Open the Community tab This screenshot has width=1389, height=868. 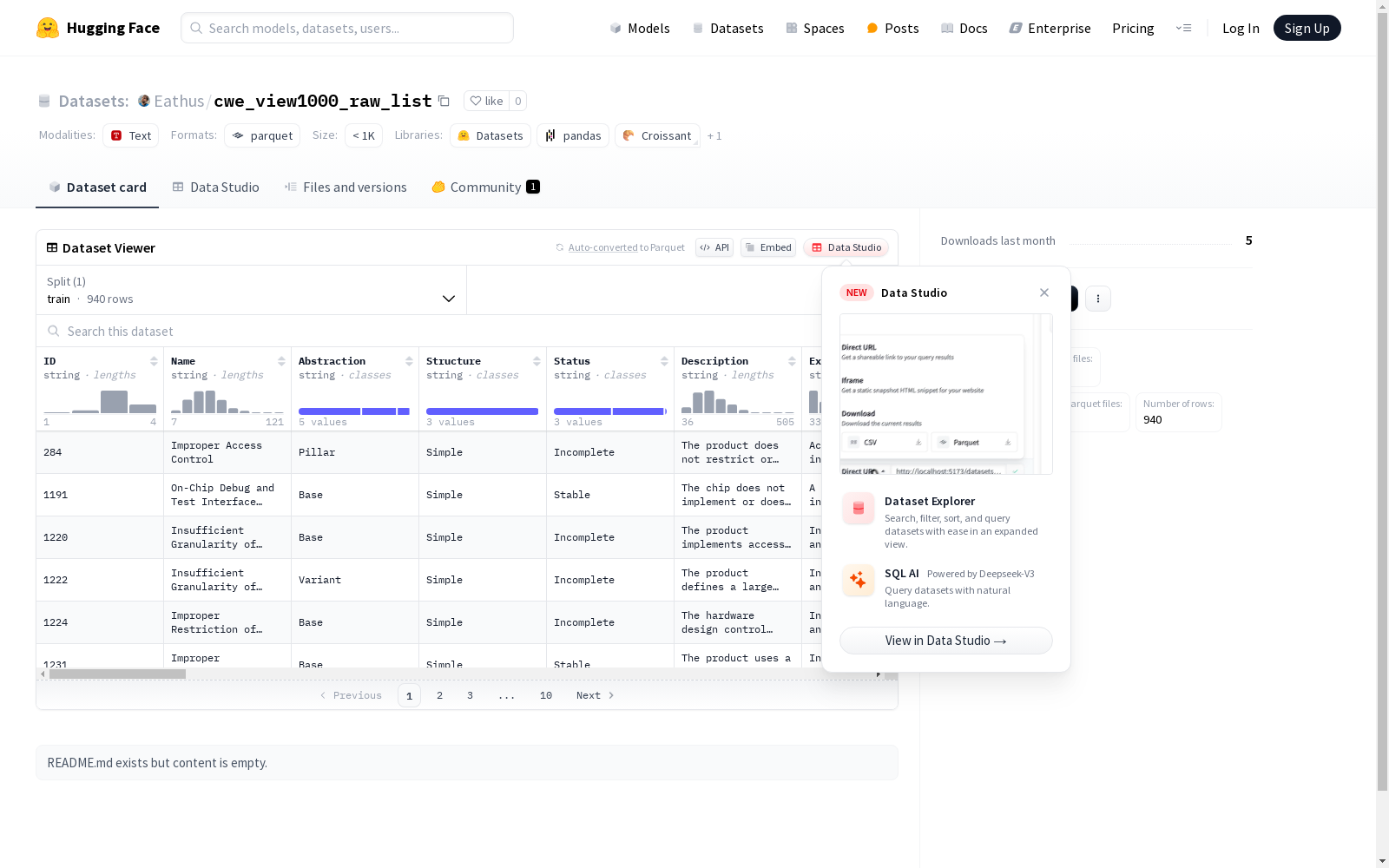pos(486,187)
